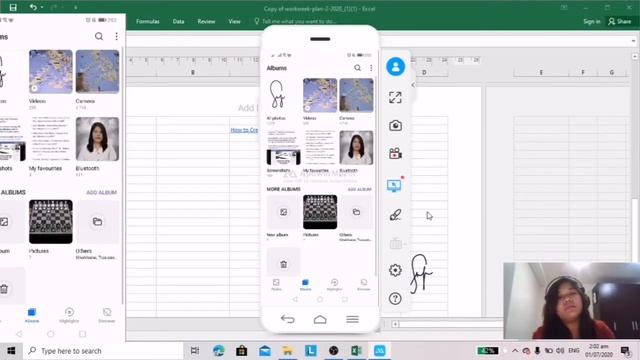Tap Albums tab in center phone mirror
Image resolution: width=640 pixels, height=360 pixels.
pos(305,284)
